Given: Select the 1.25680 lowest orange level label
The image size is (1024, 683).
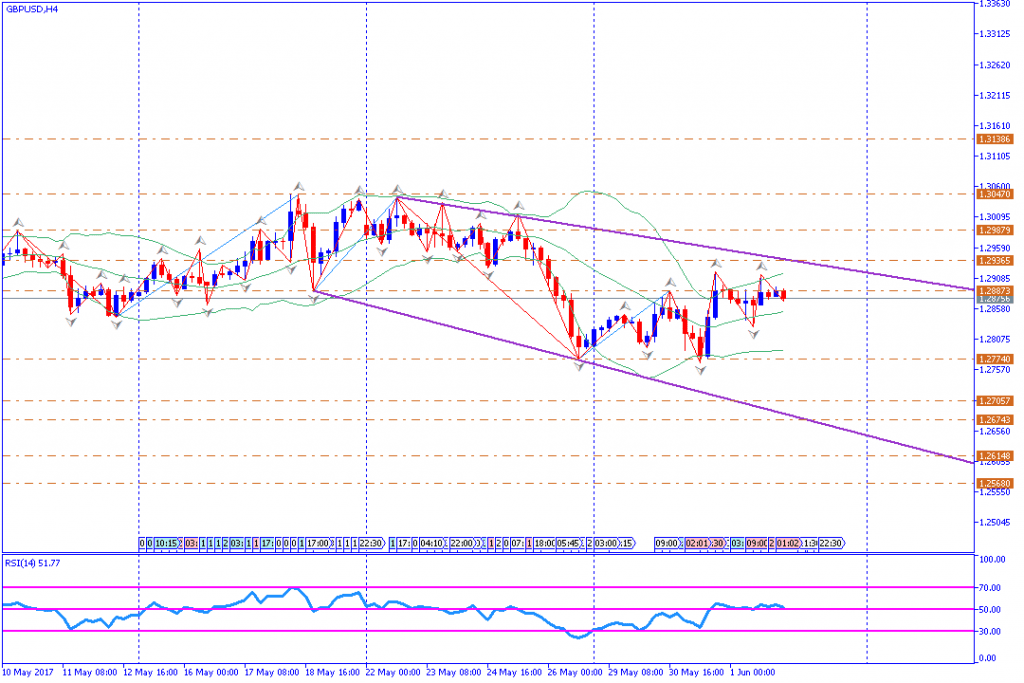Looking at the screenshot, I should coord(993,483).
